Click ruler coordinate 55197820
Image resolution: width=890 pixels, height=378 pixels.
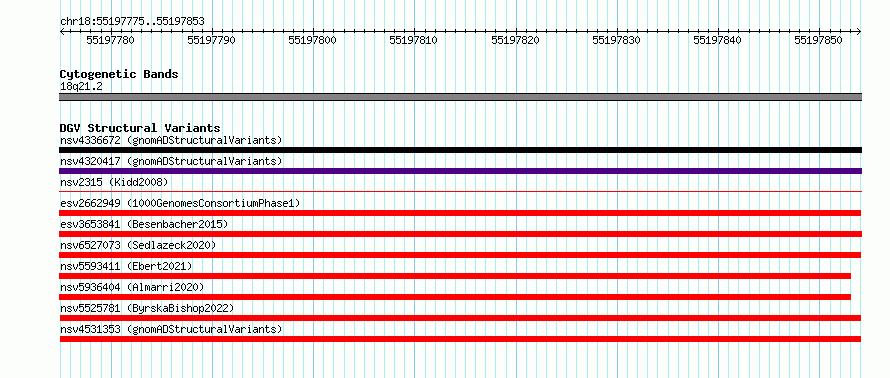[515, 41]
